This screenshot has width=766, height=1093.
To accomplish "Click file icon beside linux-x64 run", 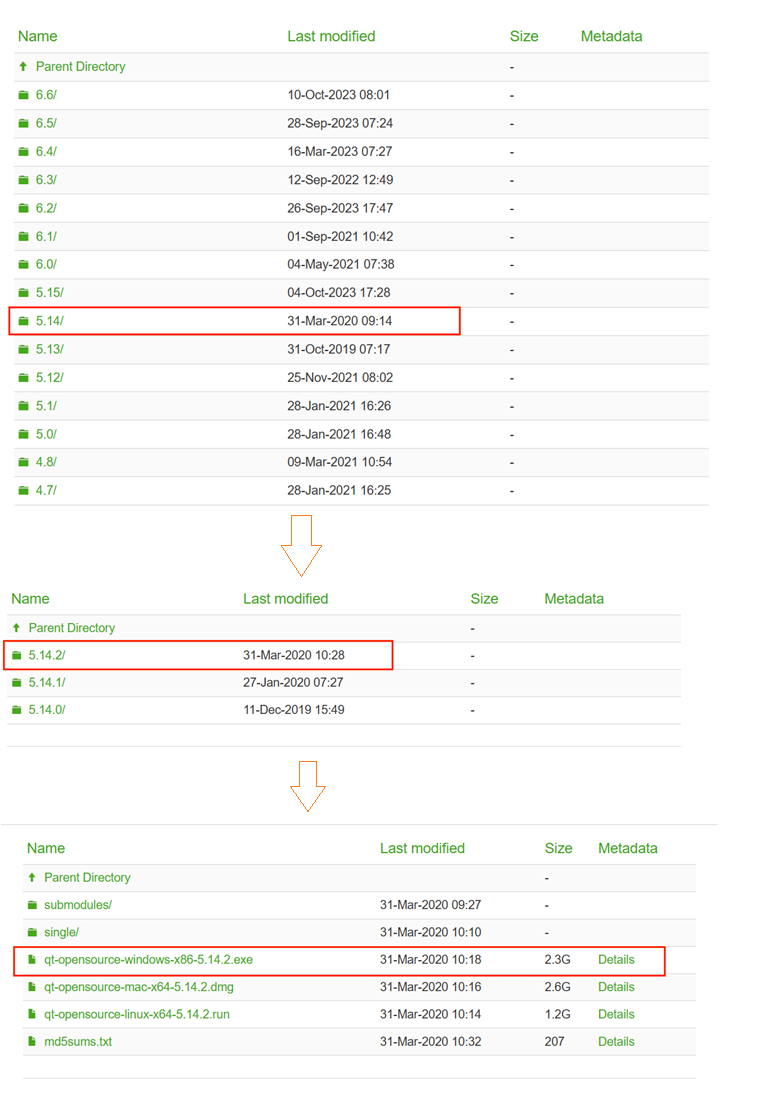I will click(31, 1014).
